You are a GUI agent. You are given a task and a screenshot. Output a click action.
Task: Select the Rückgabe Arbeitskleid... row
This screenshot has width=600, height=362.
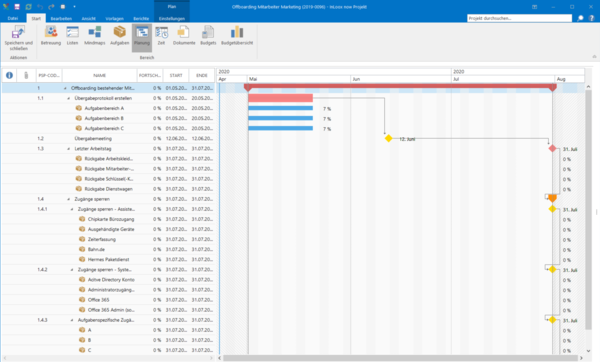tap(108, 158)
